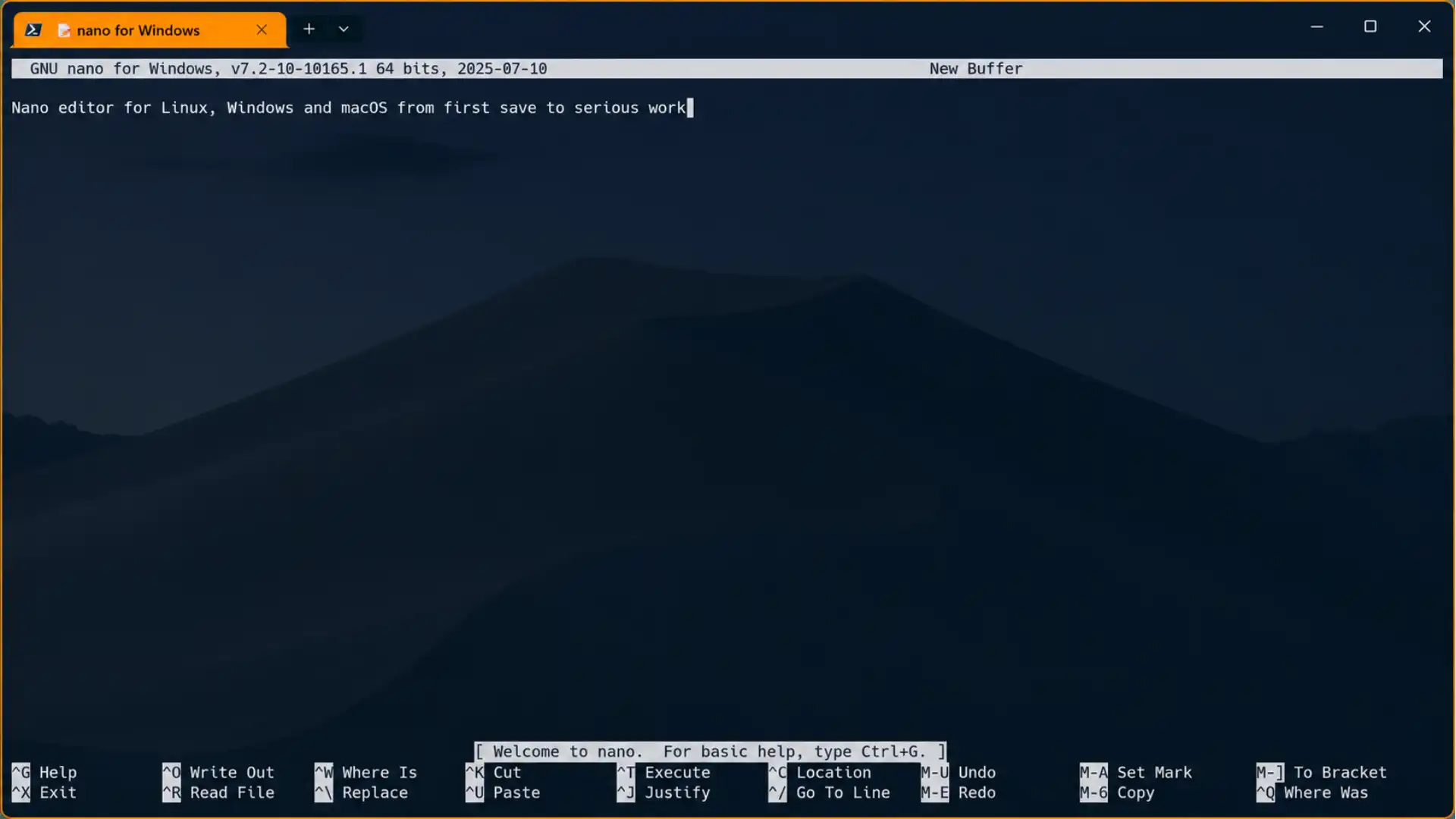The image size is (1456, 819).
Task: Click the M-A Set Mark shortcut
Action: point(1136,772)
